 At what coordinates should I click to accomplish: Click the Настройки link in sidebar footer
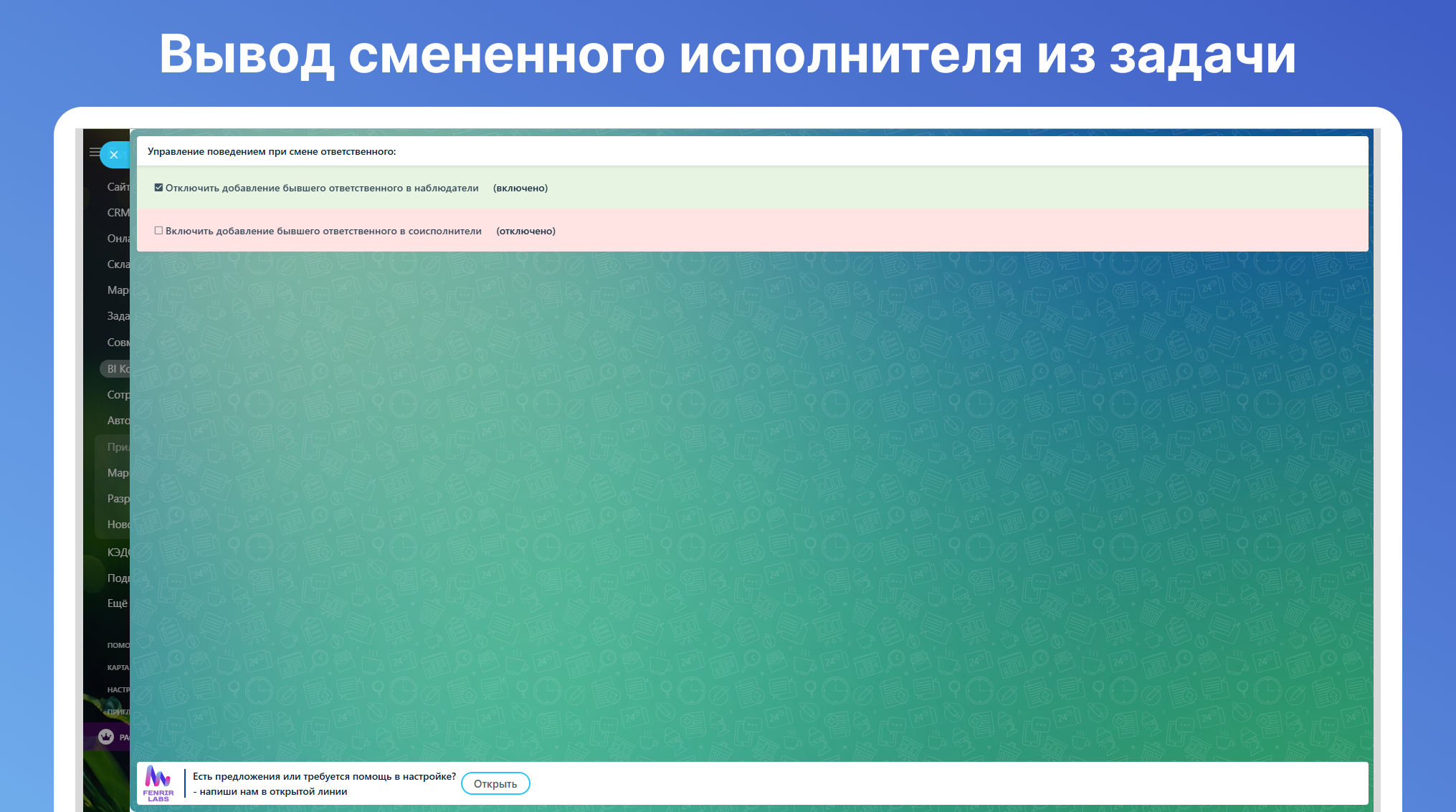[x=118, y=689]
